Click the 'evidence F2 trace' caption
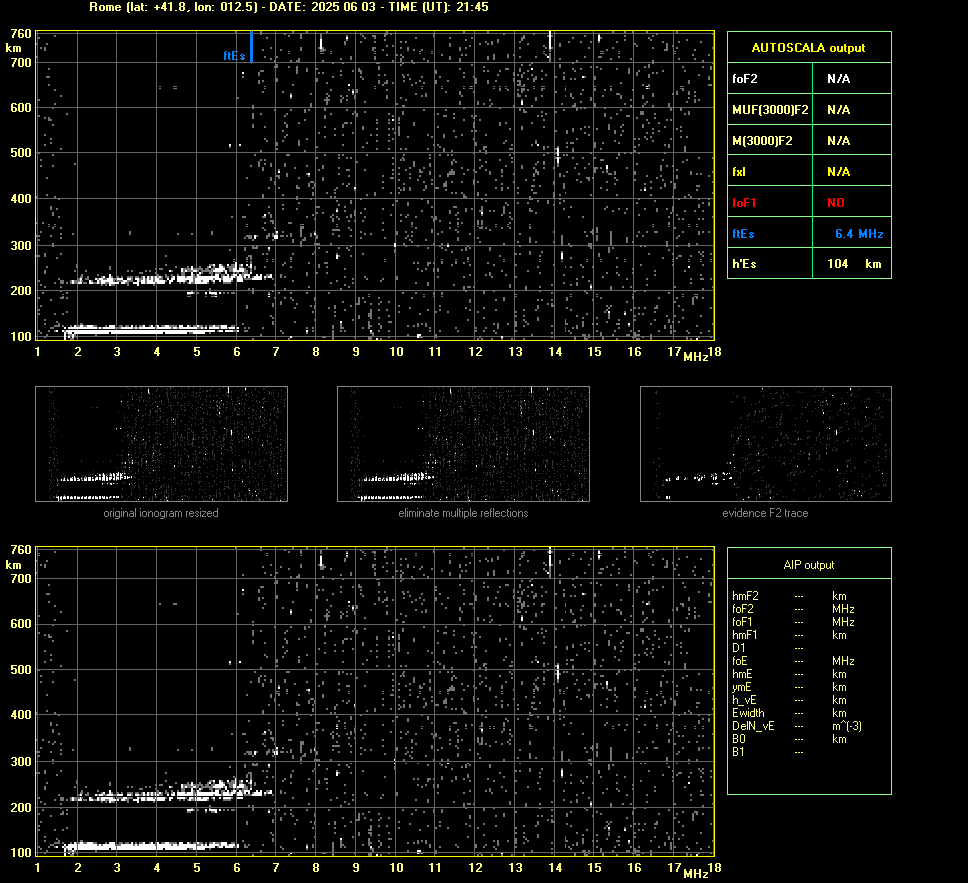This screenshot has width=968, height=883. pyautogui.click(x=766, y=513)
